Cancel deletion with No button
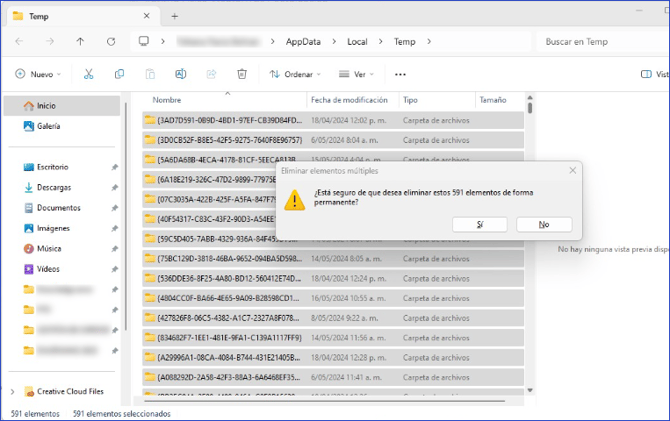Screen dimensions: 670x421 (x=543, y=225)
